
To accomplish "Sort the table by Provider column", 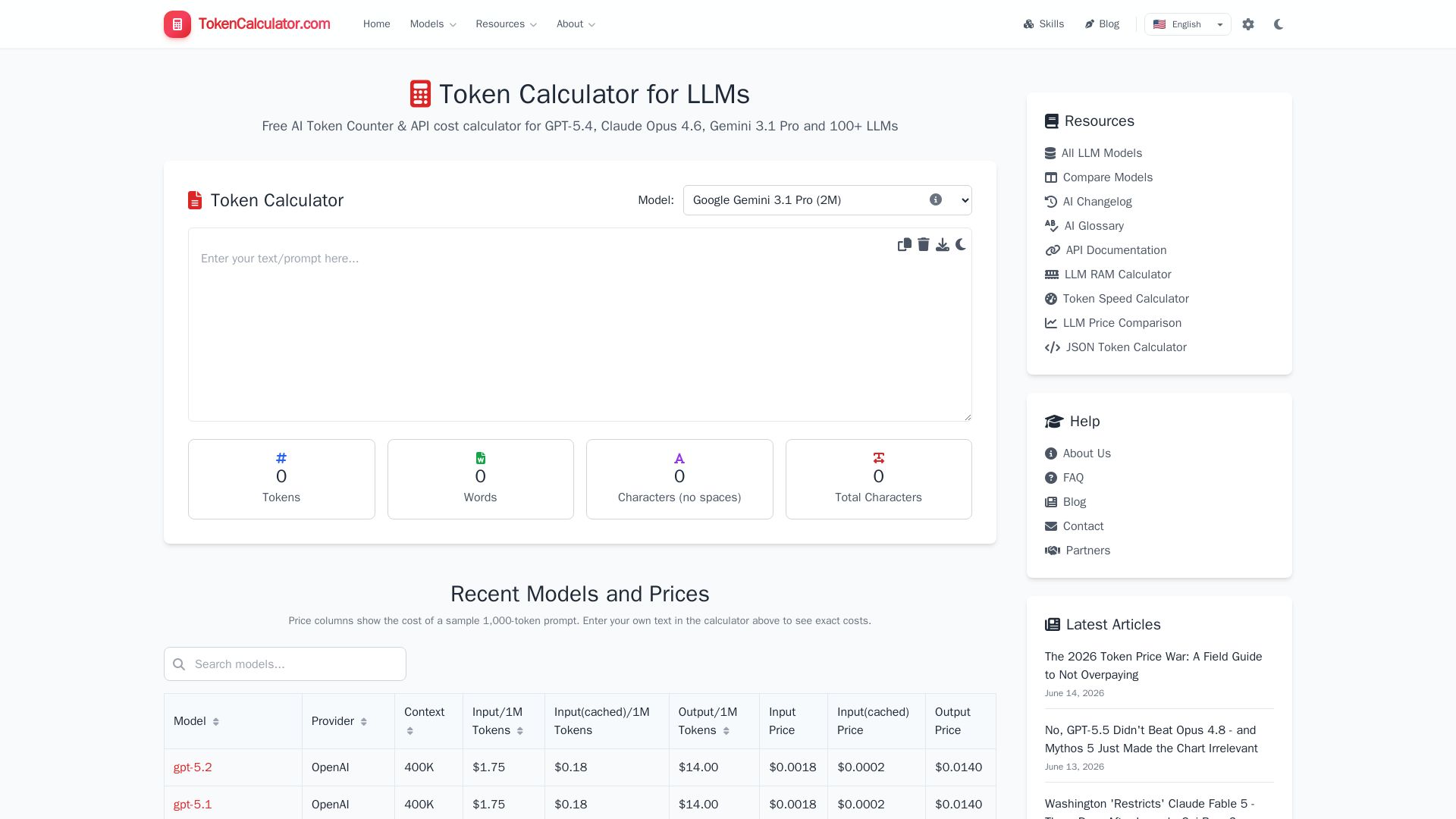I will pyautogui.click(x=363, y=722).
